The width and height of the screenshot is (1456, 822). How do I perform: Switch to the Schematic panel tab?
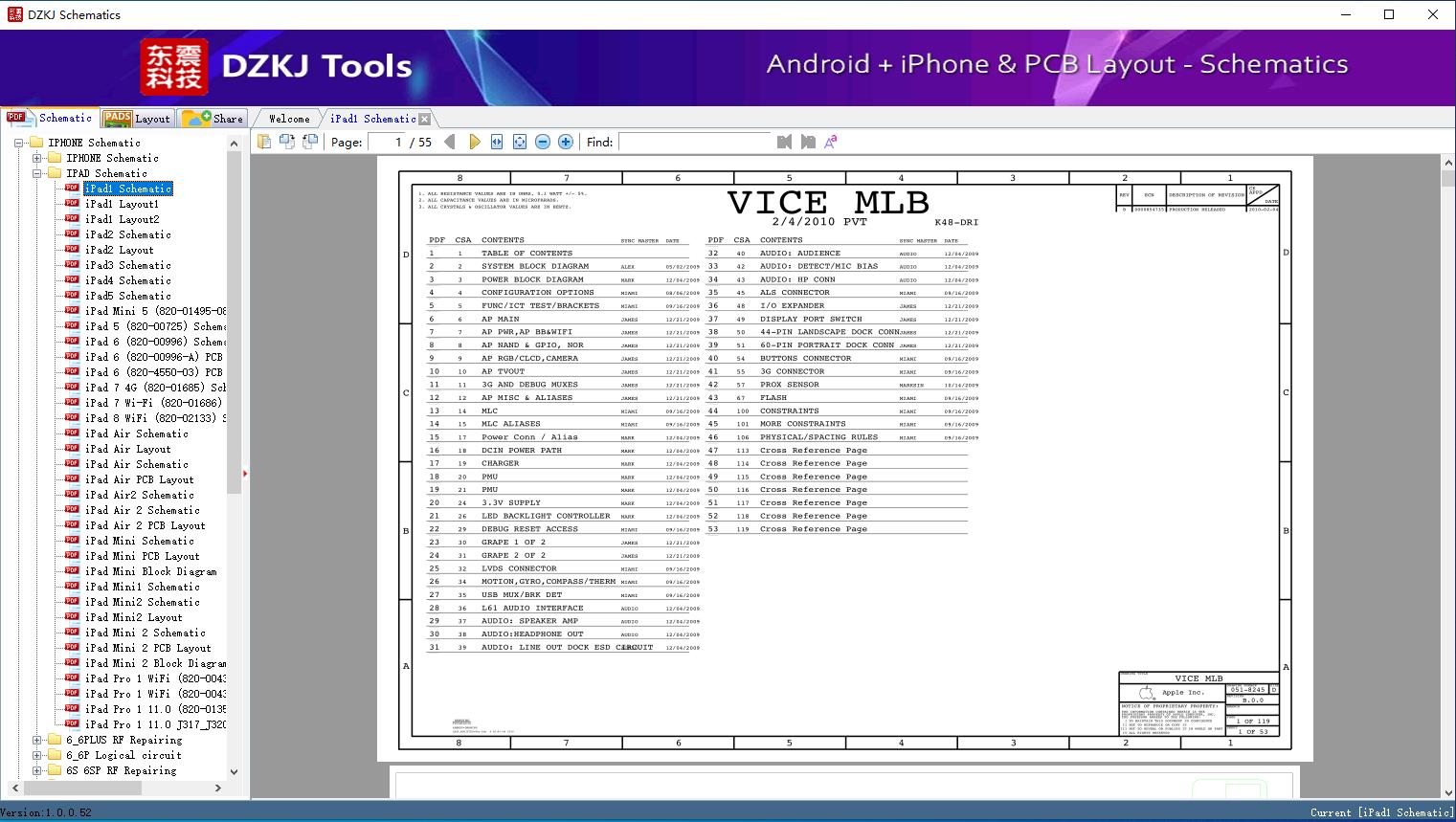[50, 118]
